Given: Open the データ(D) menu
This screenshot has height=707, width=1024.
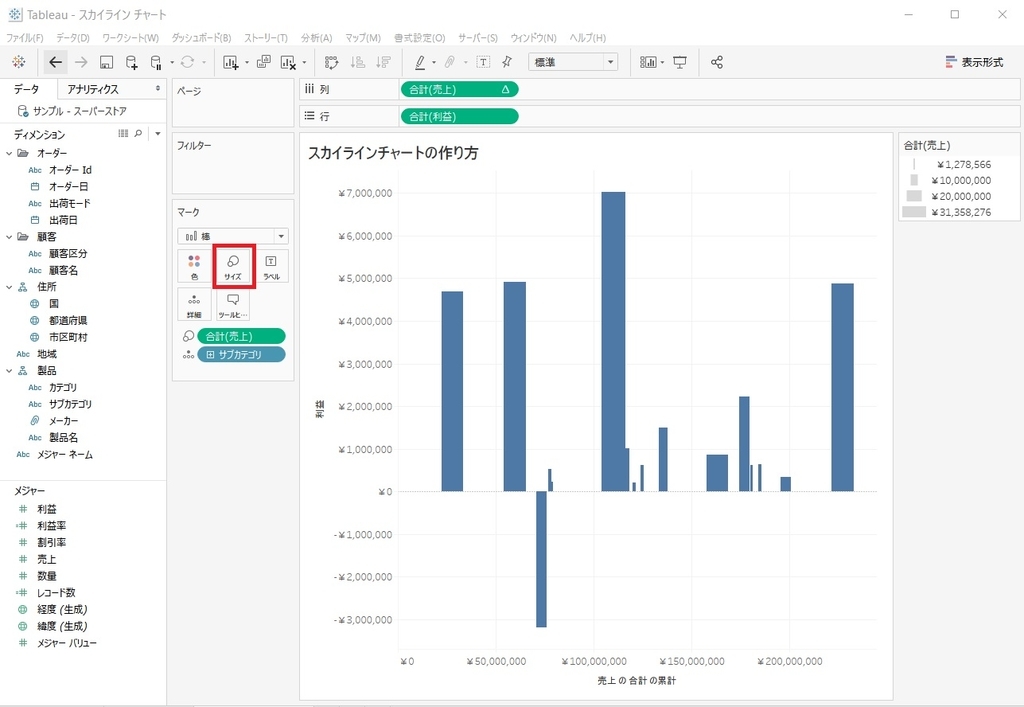Looking at the screenshot, I should (x=72, y=38).
